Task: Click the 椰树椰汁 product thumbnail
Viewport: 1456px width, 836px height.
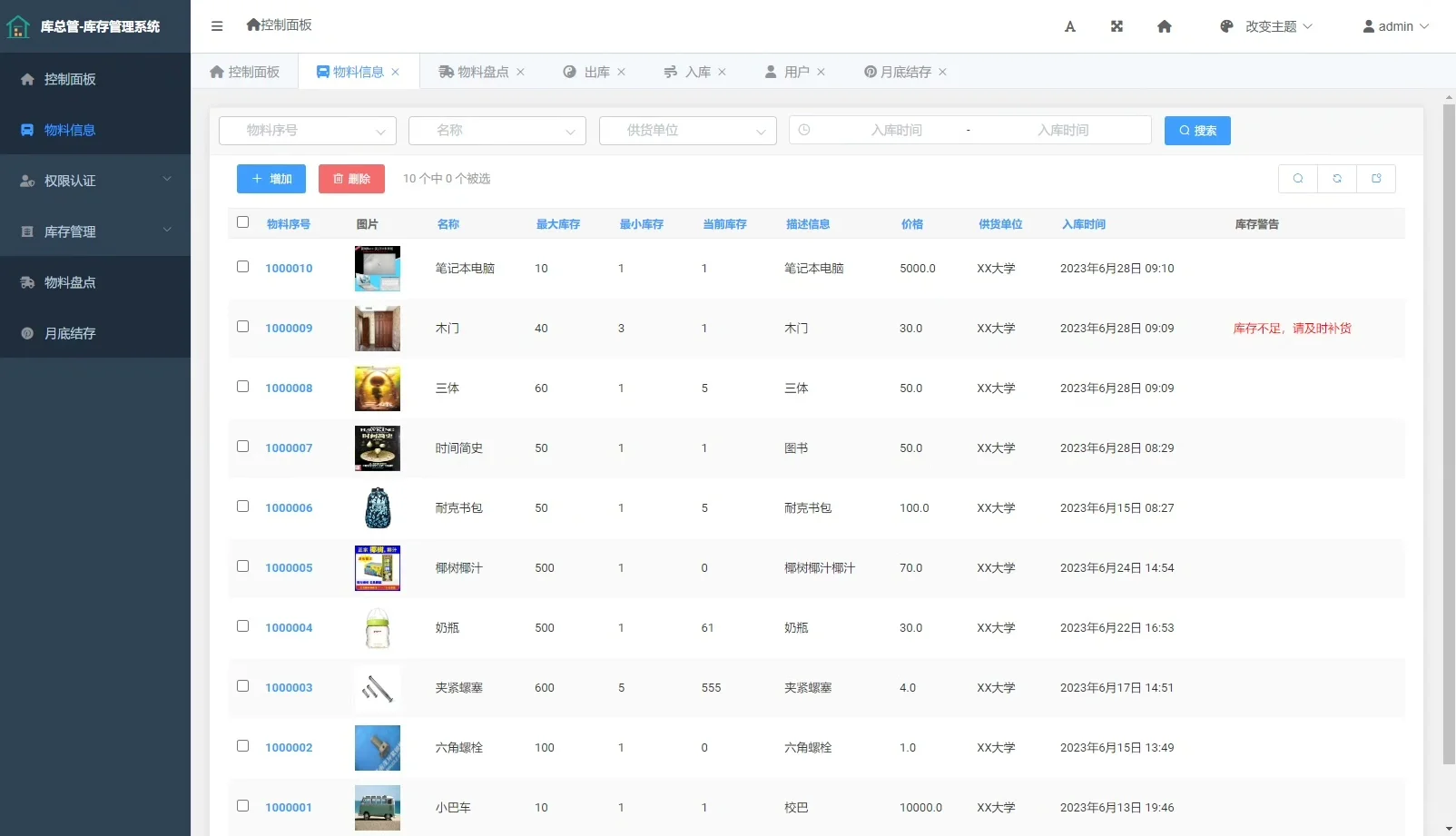Action: click(377, 567)
